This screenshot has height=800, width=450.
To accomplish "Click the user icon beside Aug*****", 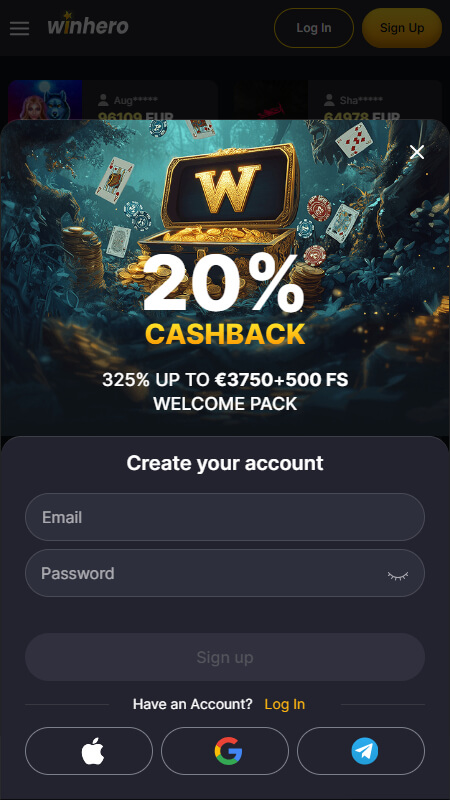I will point(104,99).
